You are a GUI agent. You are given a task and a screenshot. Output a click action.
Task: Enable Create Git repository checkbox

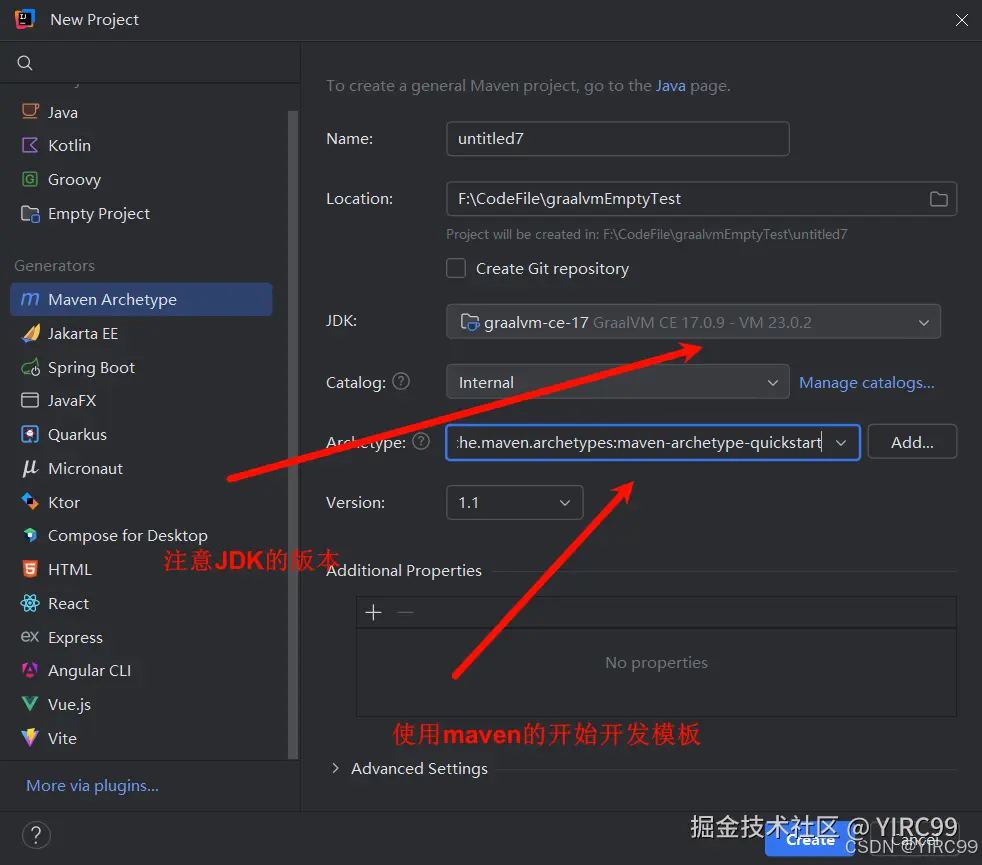(456, 268)
